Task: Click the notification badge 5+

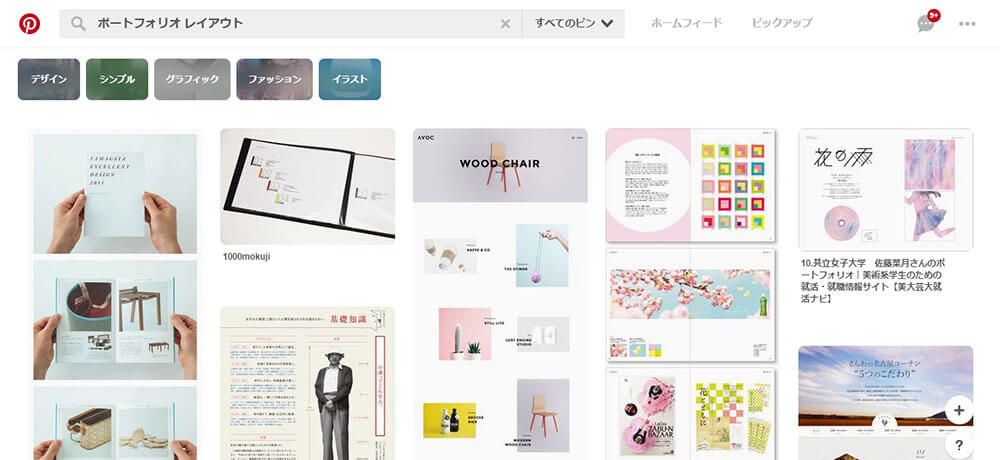Action: click(x=934, y=15)
